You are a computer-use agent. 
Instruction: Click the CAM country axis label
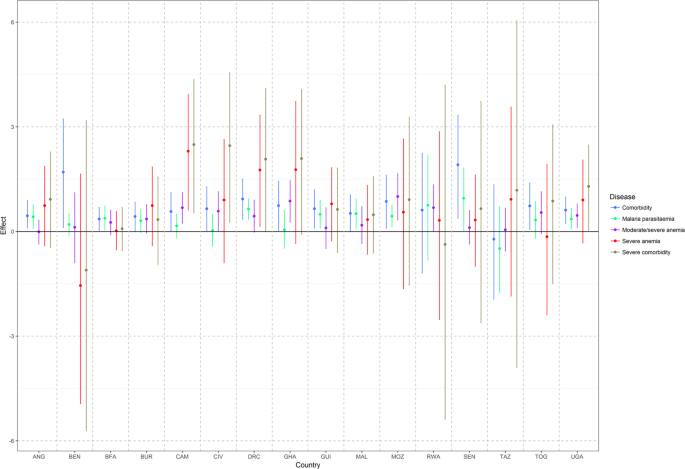coord(182,457)
